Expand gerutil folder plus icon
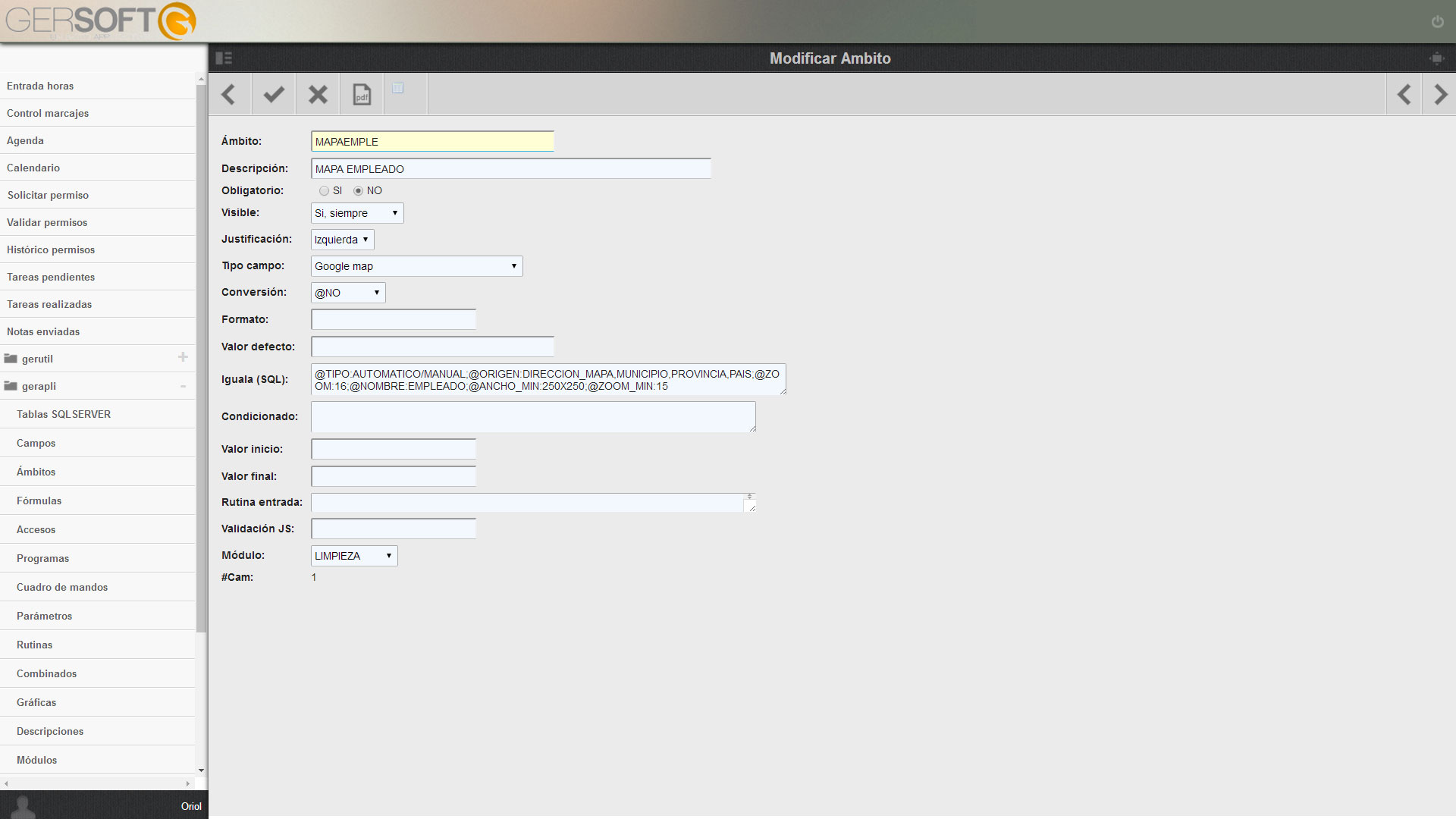The height and width of the screenshot is (819, 1456). point(183,357)
